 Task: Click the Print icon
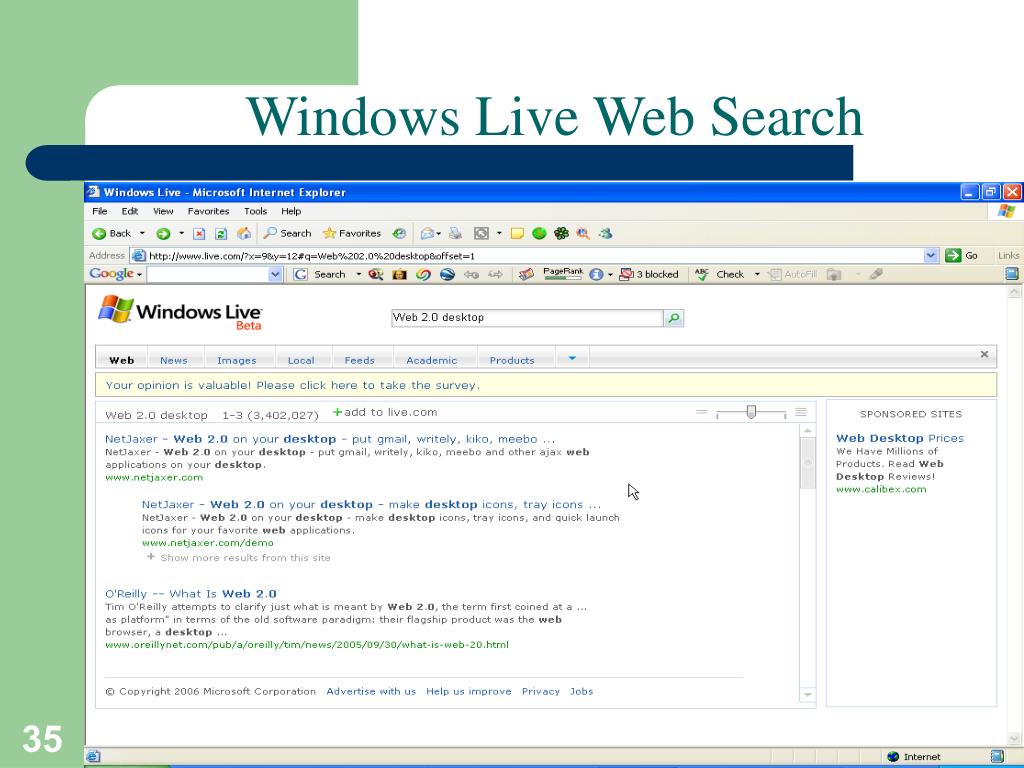[x=455, y=233]
